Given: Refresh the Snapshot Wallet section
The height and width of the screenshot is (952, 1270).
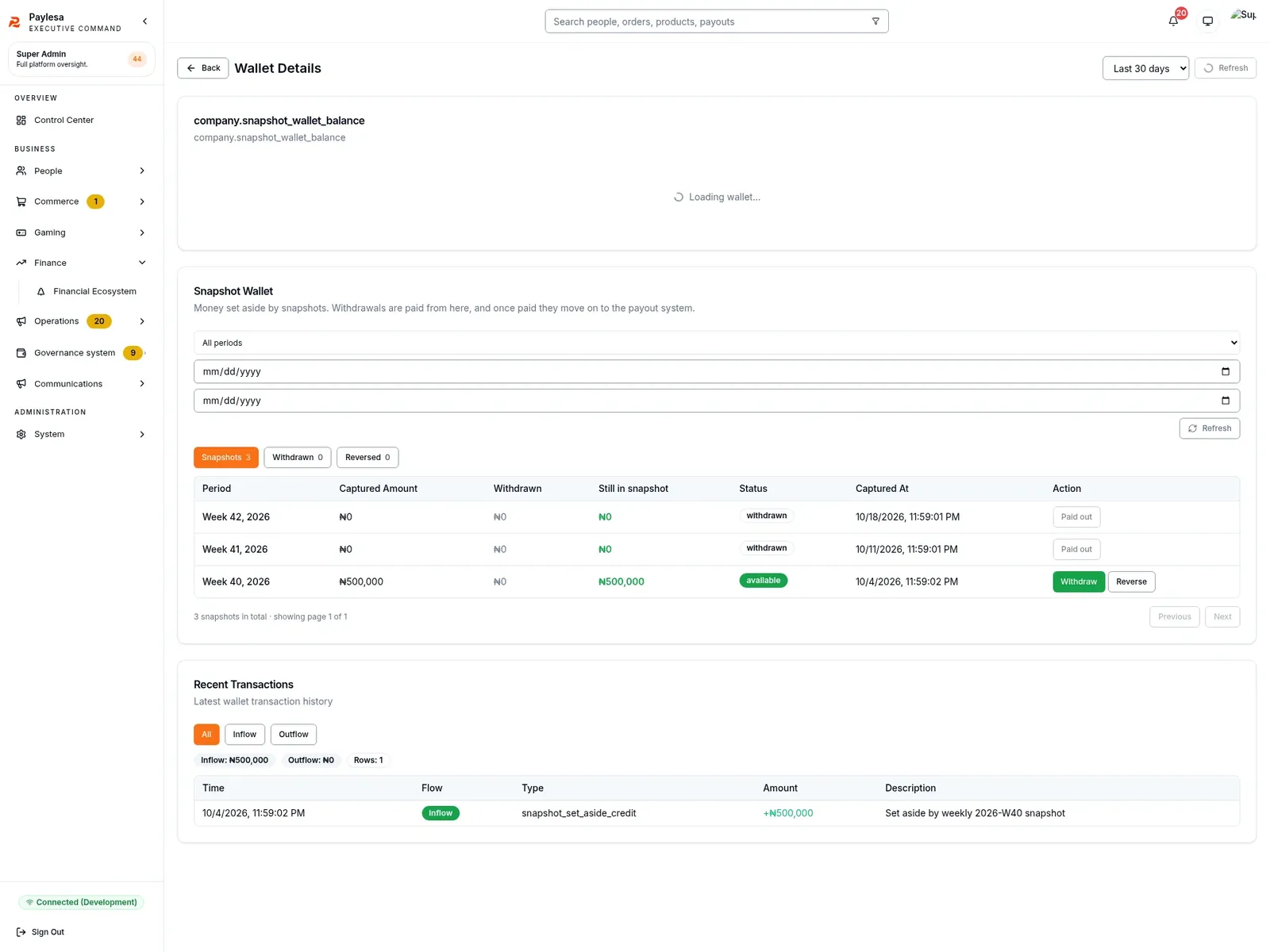Looking at the screenshot, I should pos(1210,428).
